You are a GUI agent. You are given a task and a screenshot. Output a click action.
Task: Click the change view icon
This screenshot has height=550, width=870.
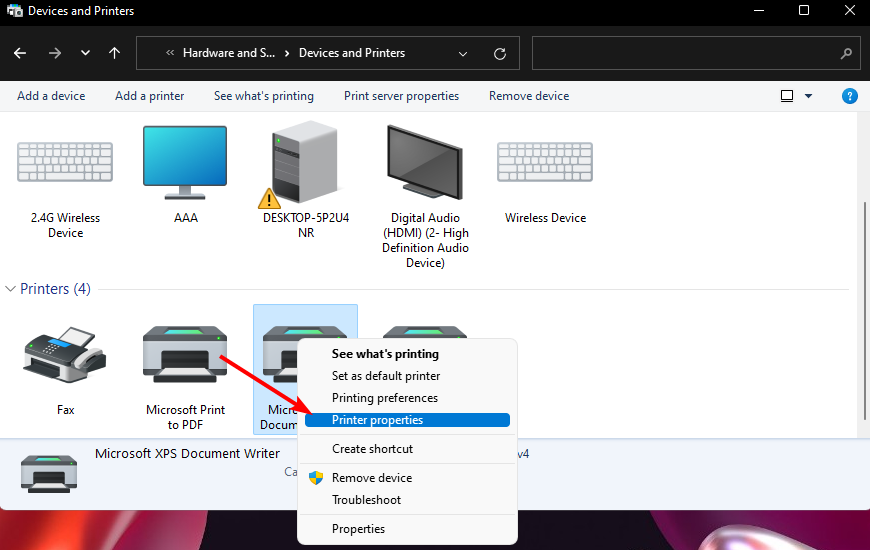point(787,96)
